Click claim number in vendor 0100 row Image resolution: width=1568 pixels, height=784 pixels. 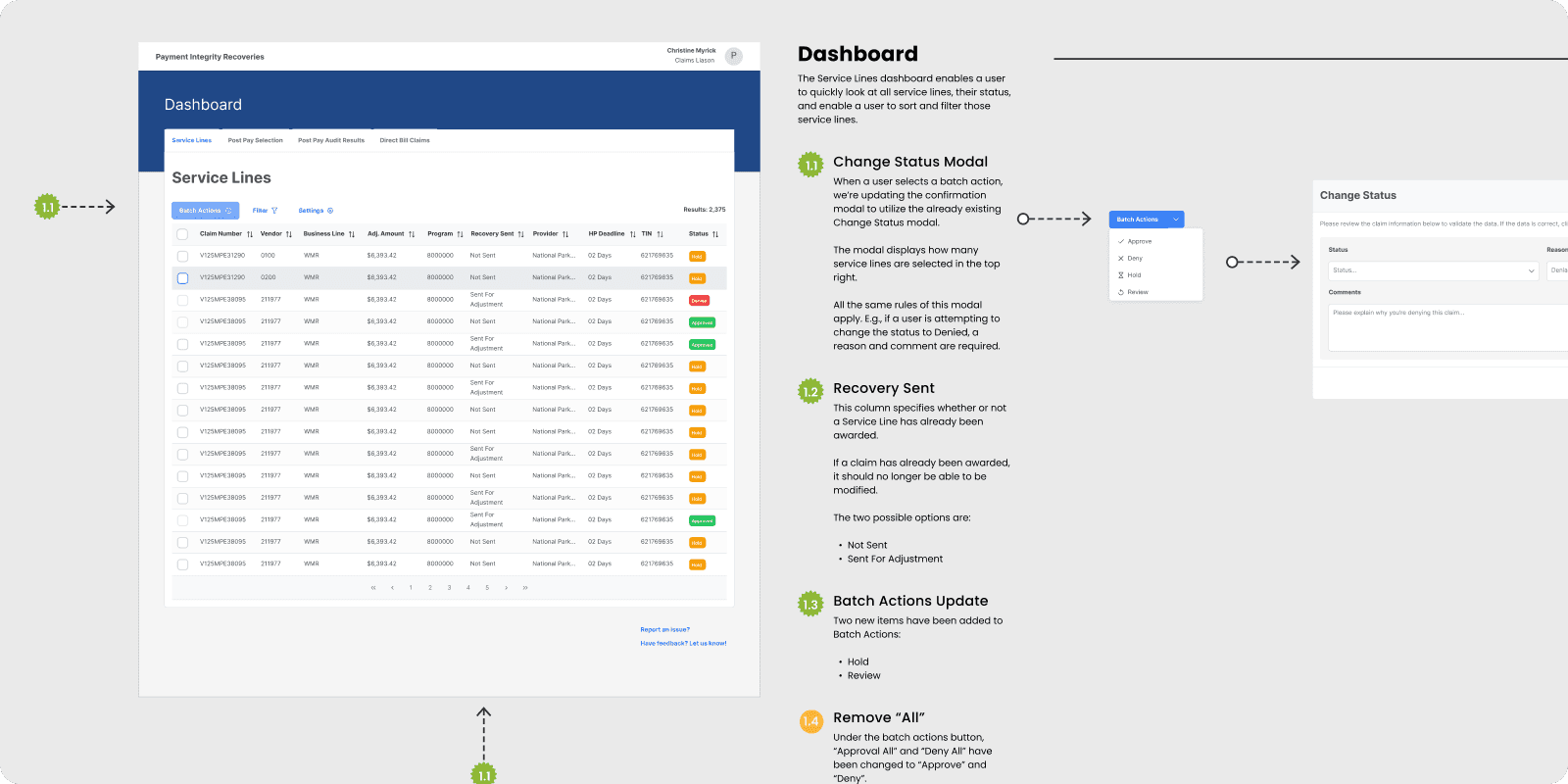[x=222, y=256]
